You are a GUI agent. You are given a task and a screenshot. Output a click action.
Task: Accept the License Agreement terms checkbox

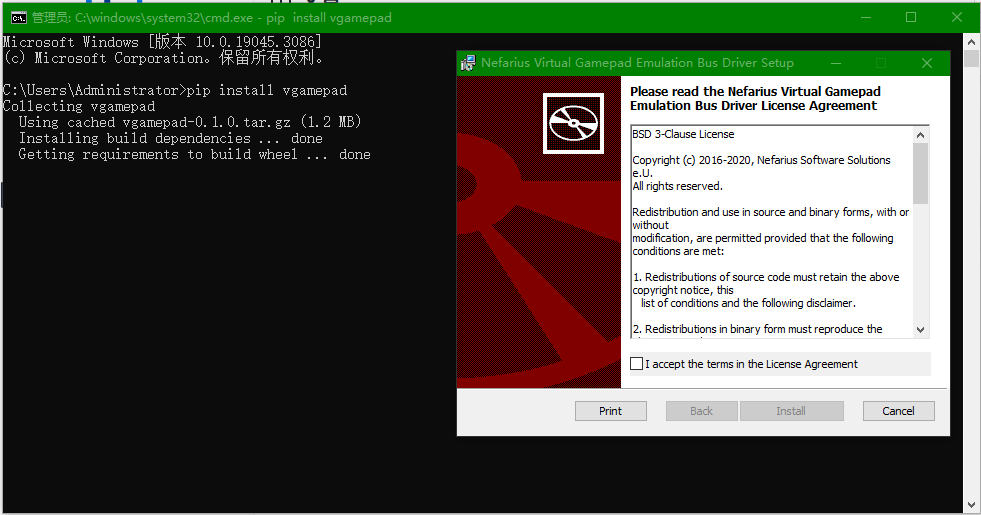pos(637,364)
